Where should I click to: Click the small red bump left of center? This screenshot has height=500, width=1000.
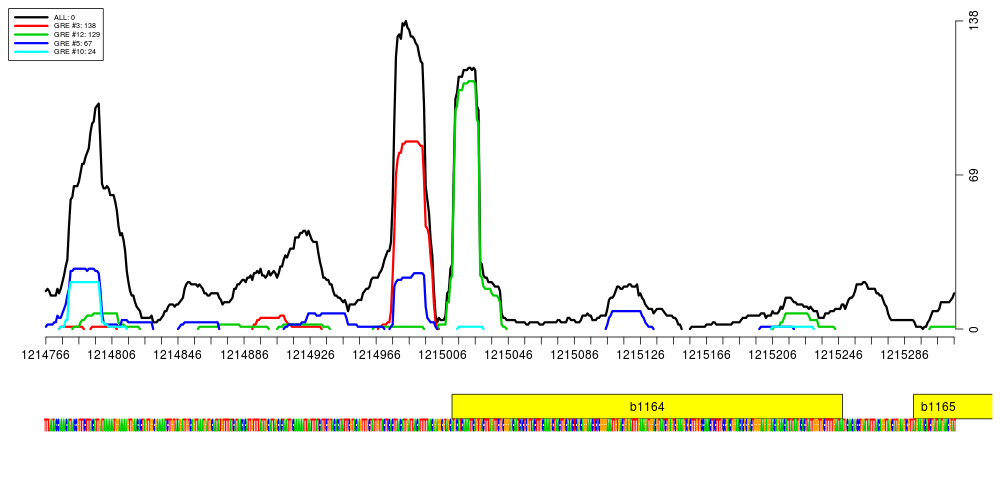270,318
